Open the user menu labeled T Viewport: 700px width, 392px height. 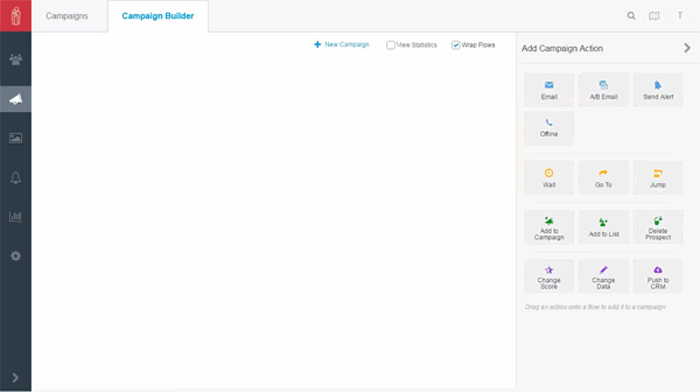680,16
